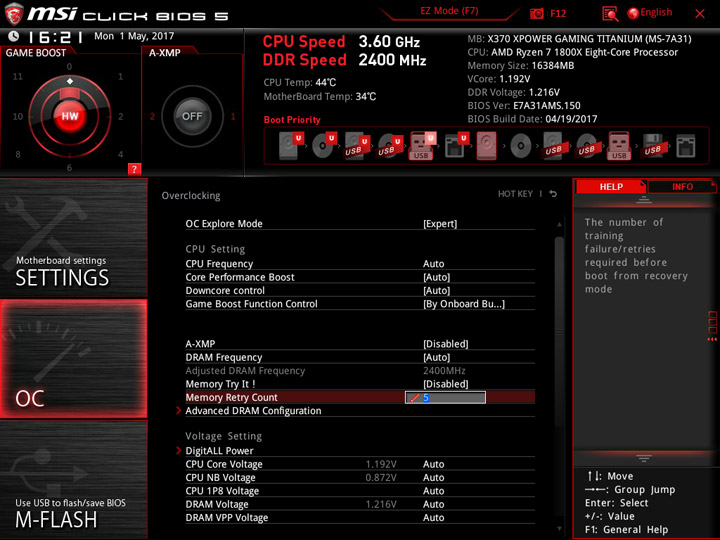Click the help panel top collapse handle
720x540 pixels.
[644, 200]
